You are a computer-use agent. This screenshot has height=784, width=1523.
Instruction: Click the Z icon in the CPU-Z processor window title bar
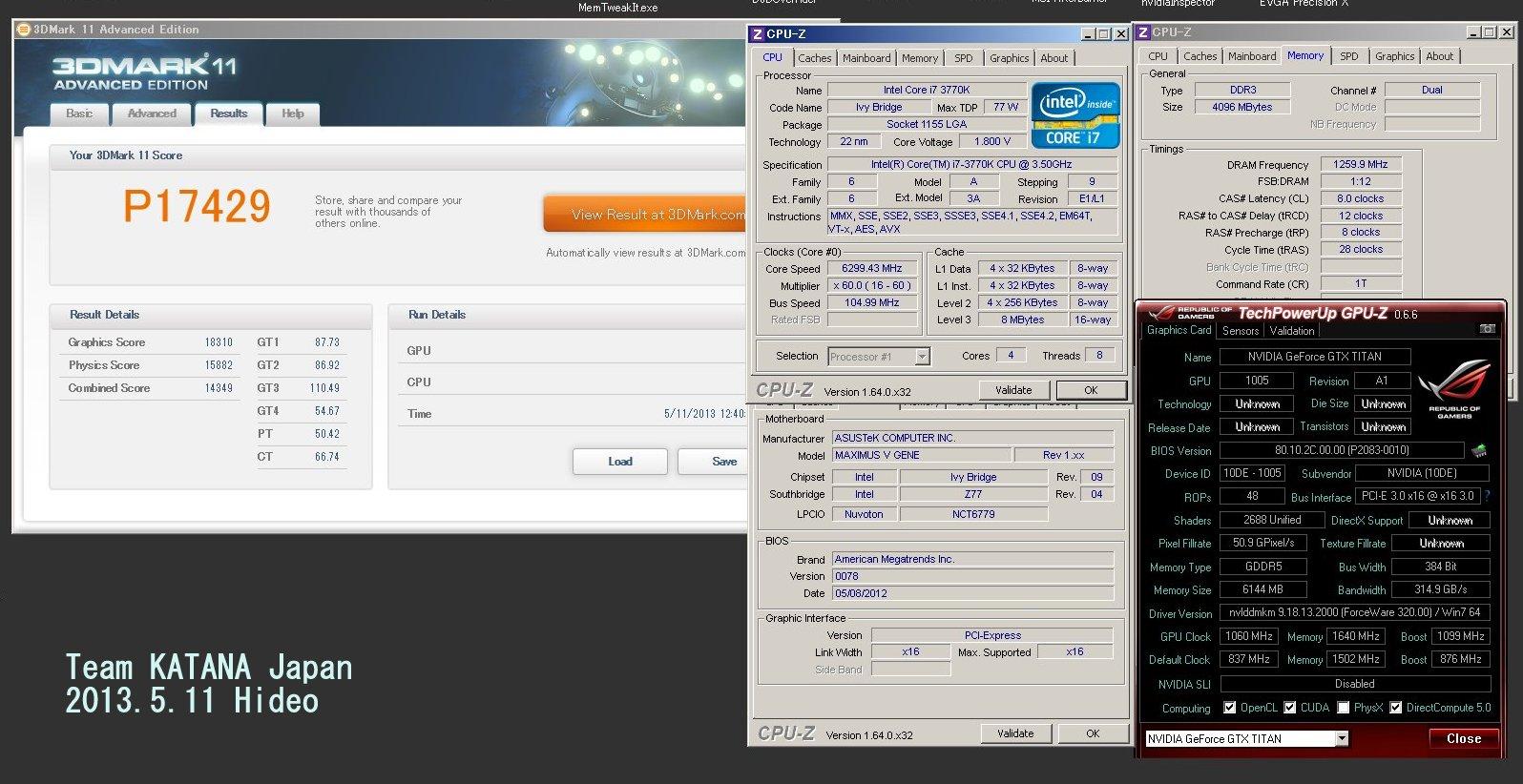click(758, 33)
